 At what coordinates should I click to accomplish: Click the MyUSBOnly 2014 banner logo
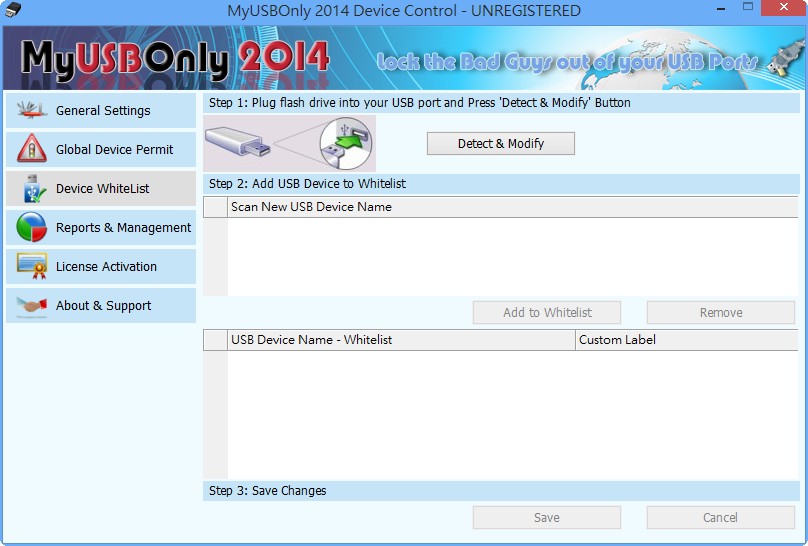click(x=175, y=59)
